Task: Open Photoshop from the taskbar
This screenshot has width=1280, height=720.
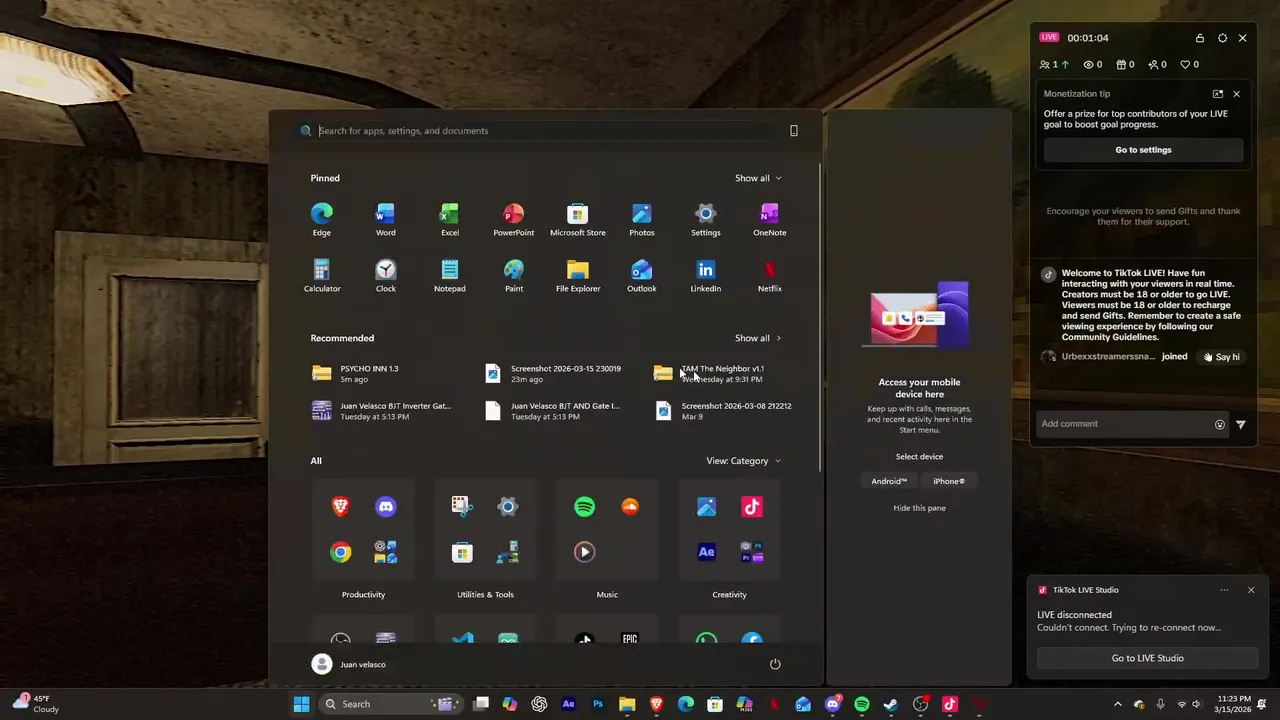Action: click(x=598, y=704)
